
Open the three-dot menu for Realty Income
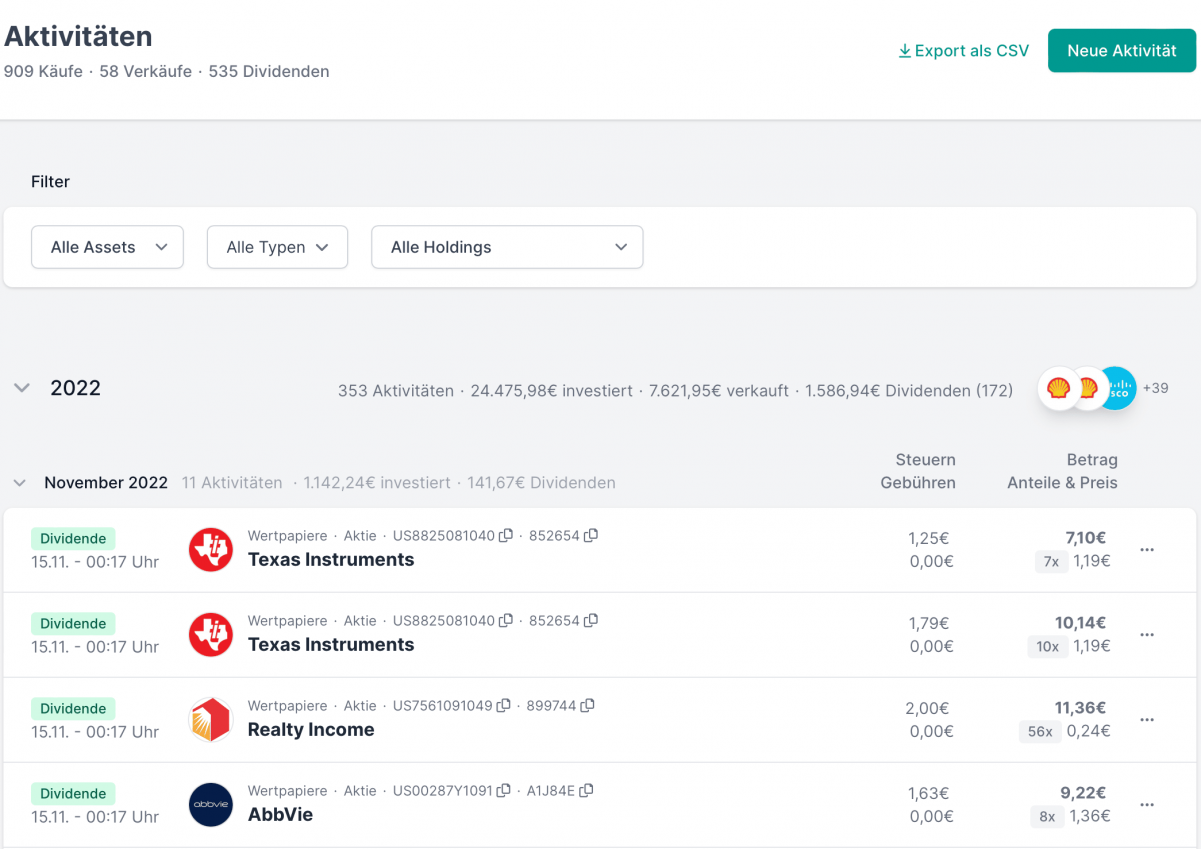pyautogui.click(x=1147, y=719)
